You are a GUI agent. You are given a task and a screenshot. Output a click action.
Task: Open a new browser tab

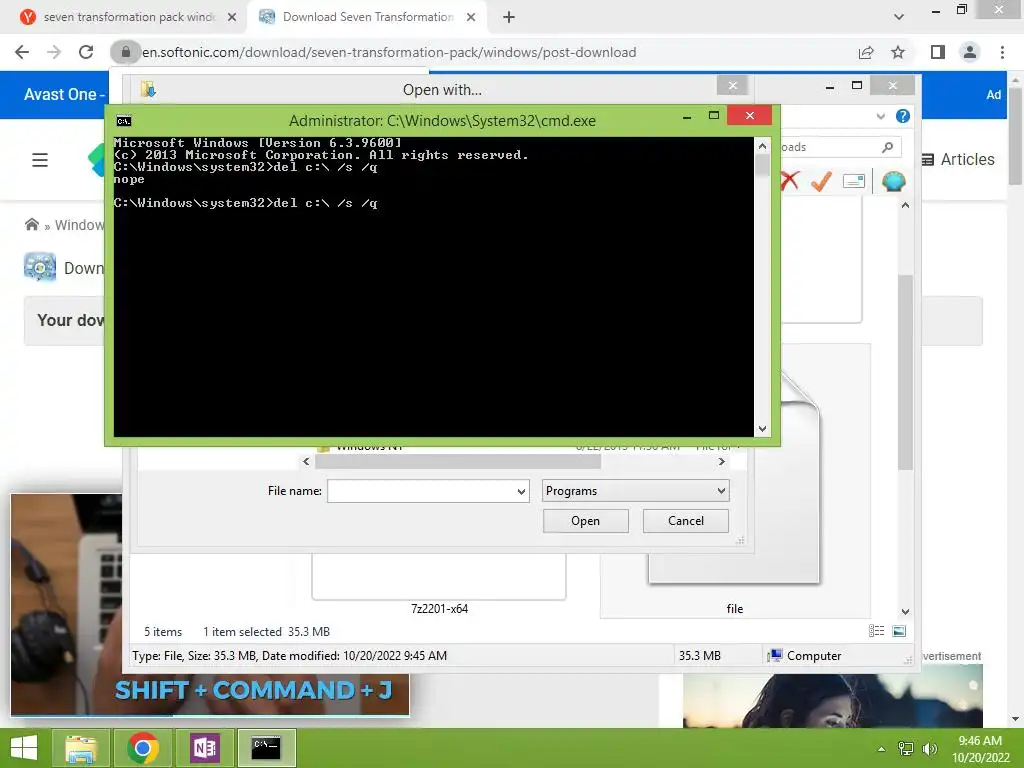click(x=509, y=17)
